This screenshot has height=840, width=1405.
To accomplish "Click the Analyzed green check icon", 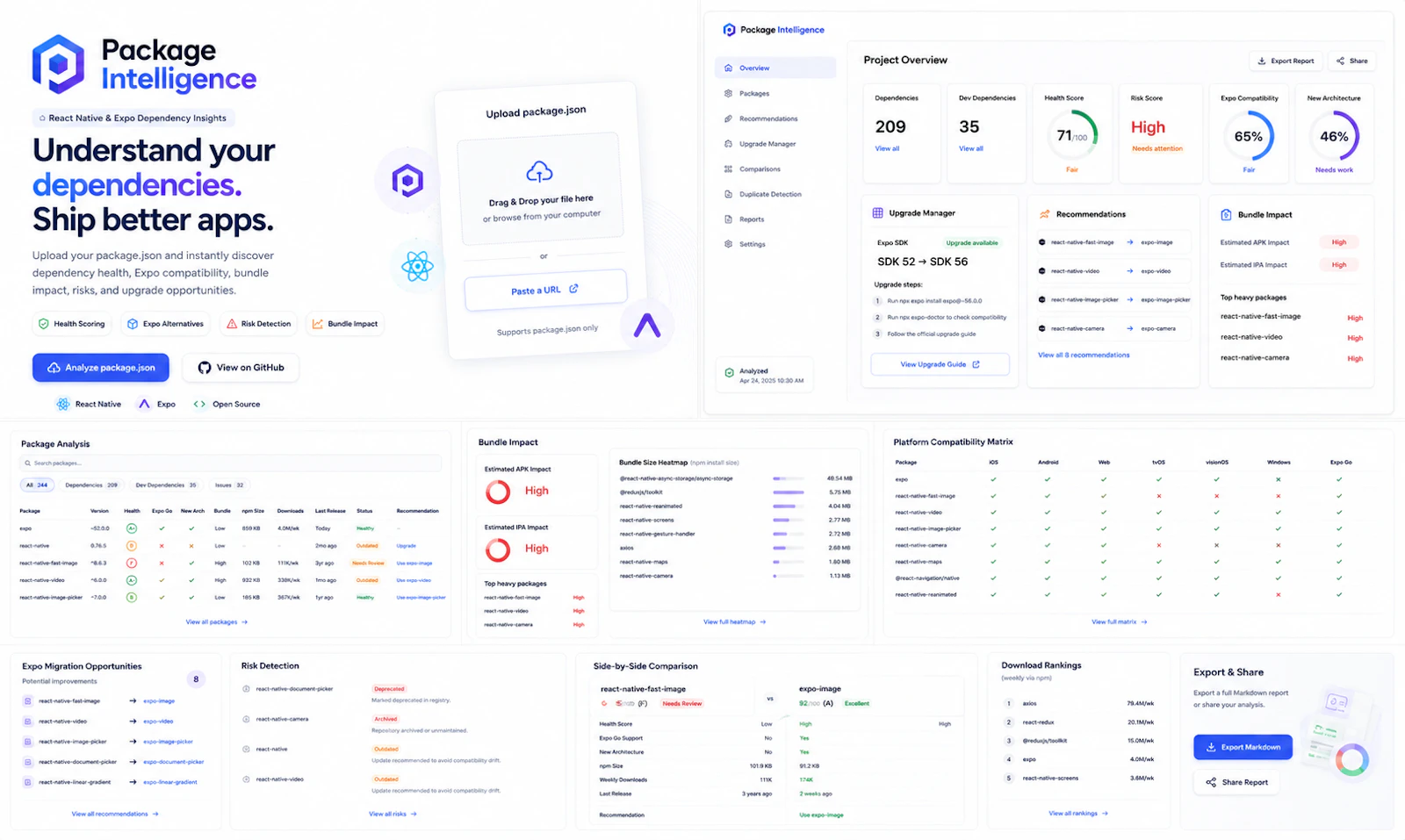I will [729, 373].
